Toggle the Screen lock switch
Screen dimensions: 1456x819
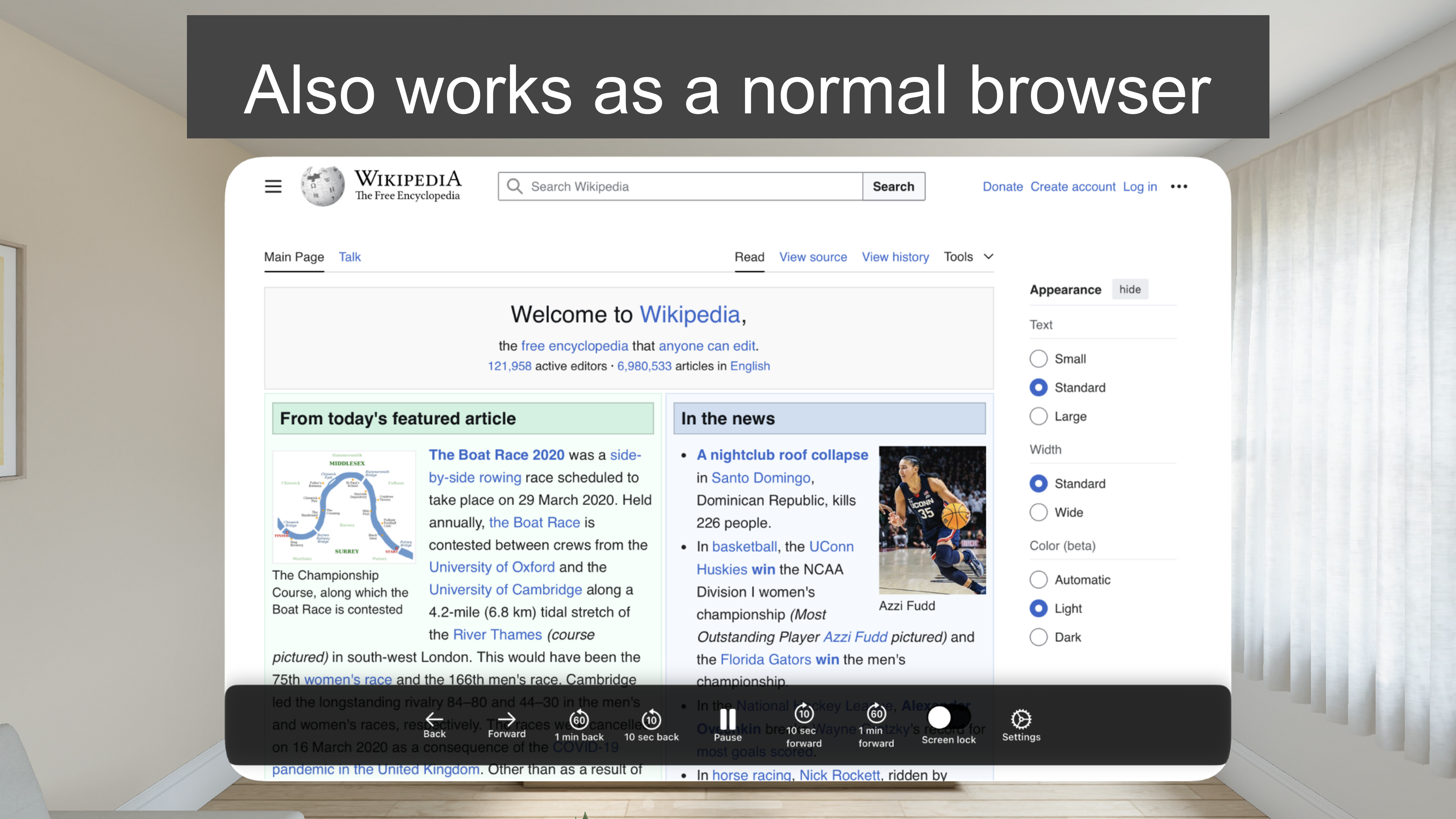(x=949, y=718)
